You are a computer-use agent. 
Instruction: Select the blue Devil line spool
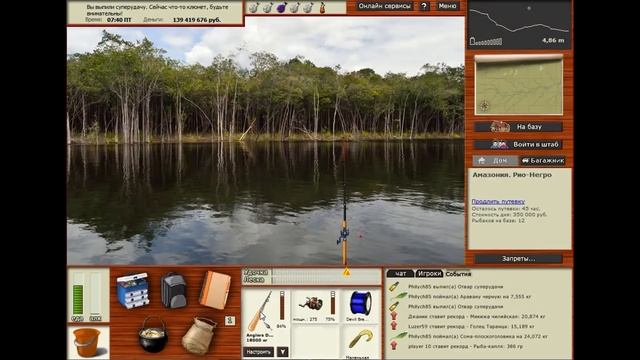coord(360,304)
